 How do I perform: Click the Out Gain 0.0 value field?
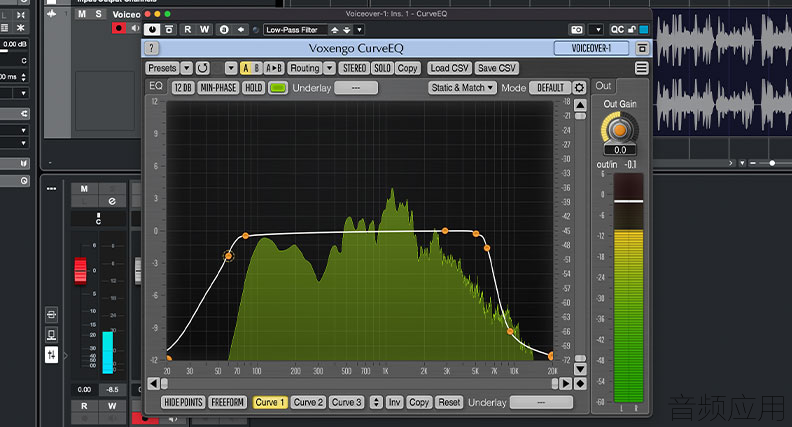click(620, 150)
